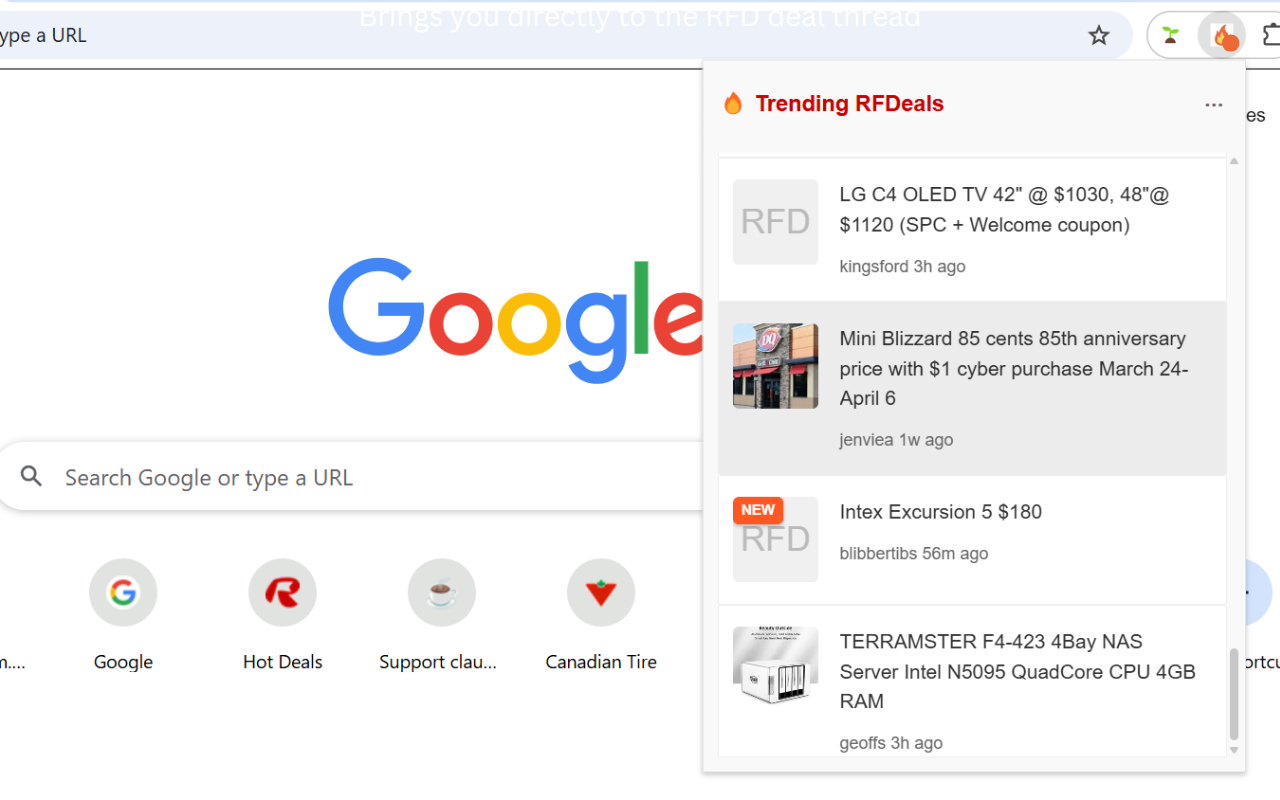Open the TERRAMSTER F4-423 NAS deal

[972, 681]
